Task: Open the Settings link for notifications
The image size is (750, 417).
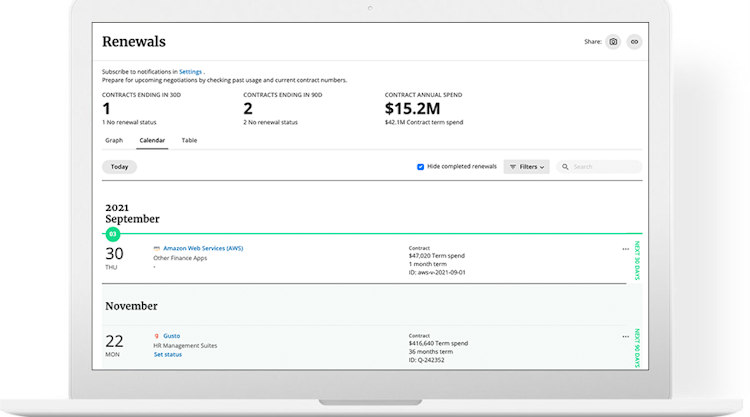Action: click(190, 72)
